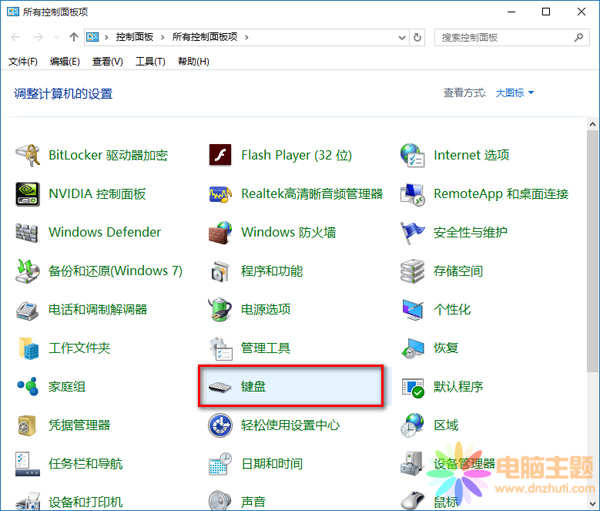Open the 工具(T) menu
Screen dimensions: 600x511
pyautogui.click(x=150, y=61)
